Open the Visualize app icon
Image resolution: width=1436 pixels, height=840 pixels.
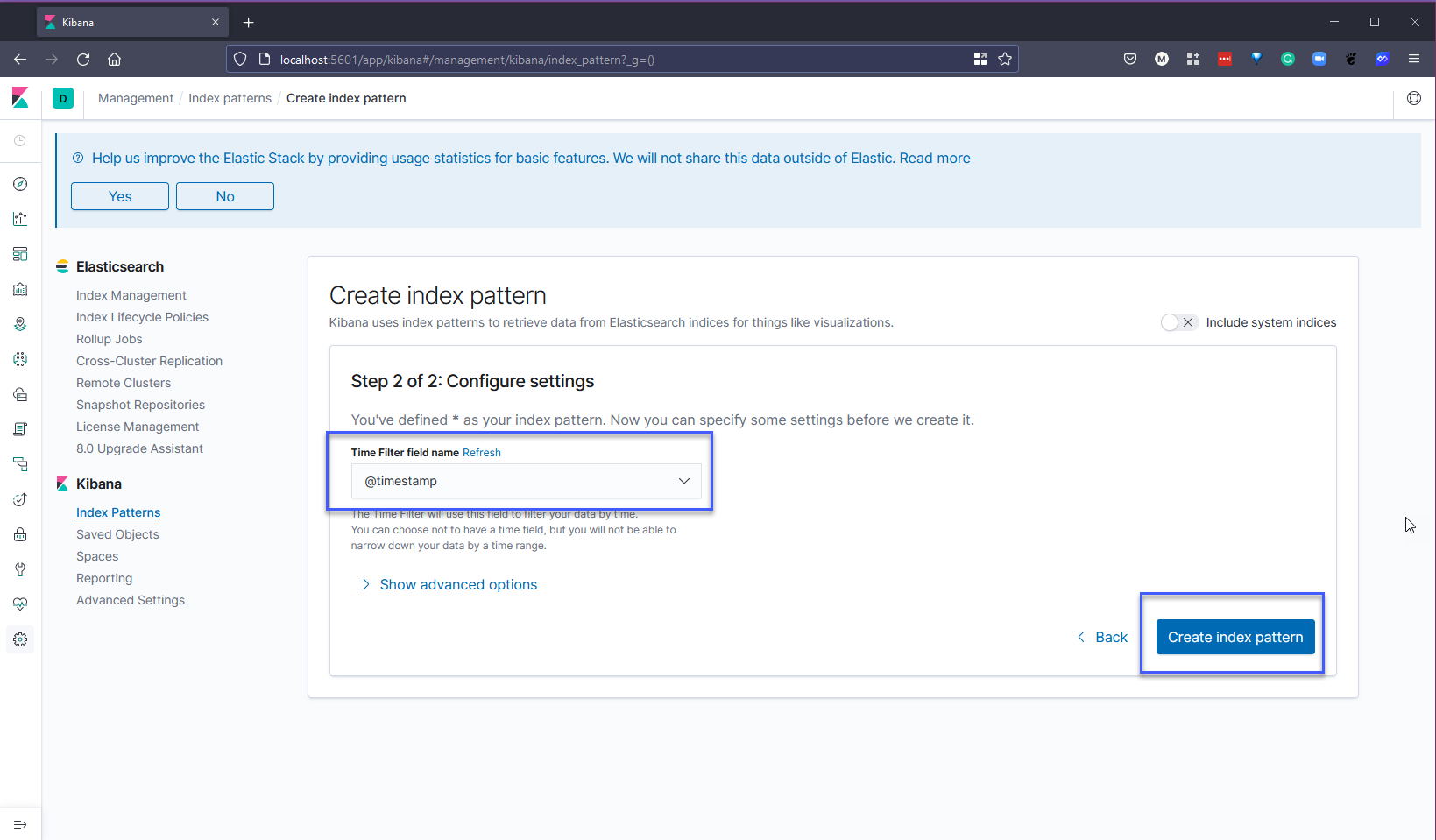tap(20, 219)
